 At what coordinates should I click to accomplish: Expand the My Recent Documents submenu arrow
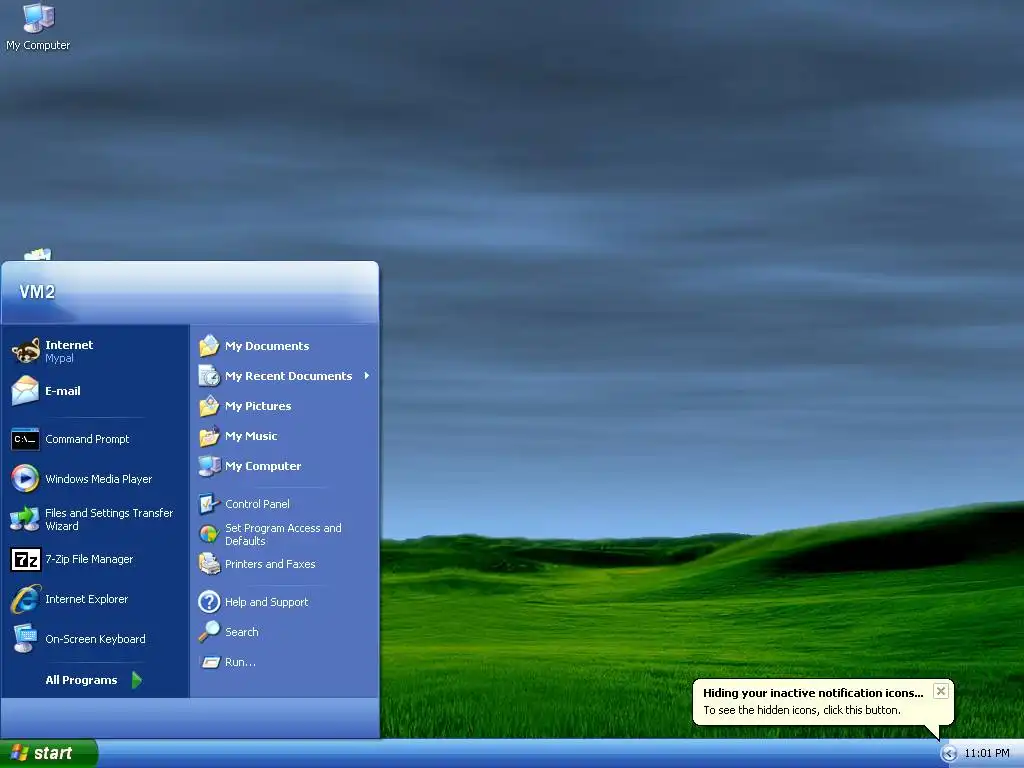click(x=367, y=376)
